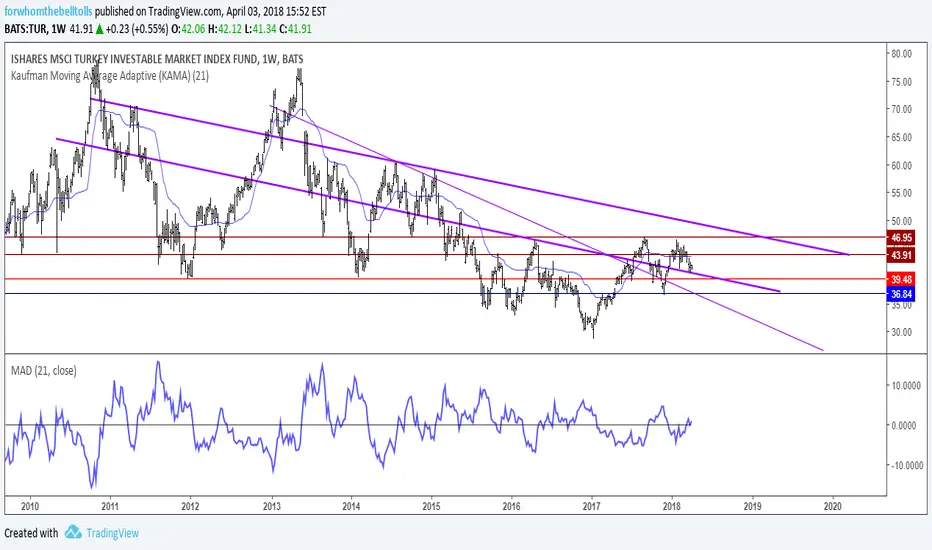Click the 70.00 price axis label
Viewport: 932px width, 550px height.
pyautogui.click(x=901, y=109)
